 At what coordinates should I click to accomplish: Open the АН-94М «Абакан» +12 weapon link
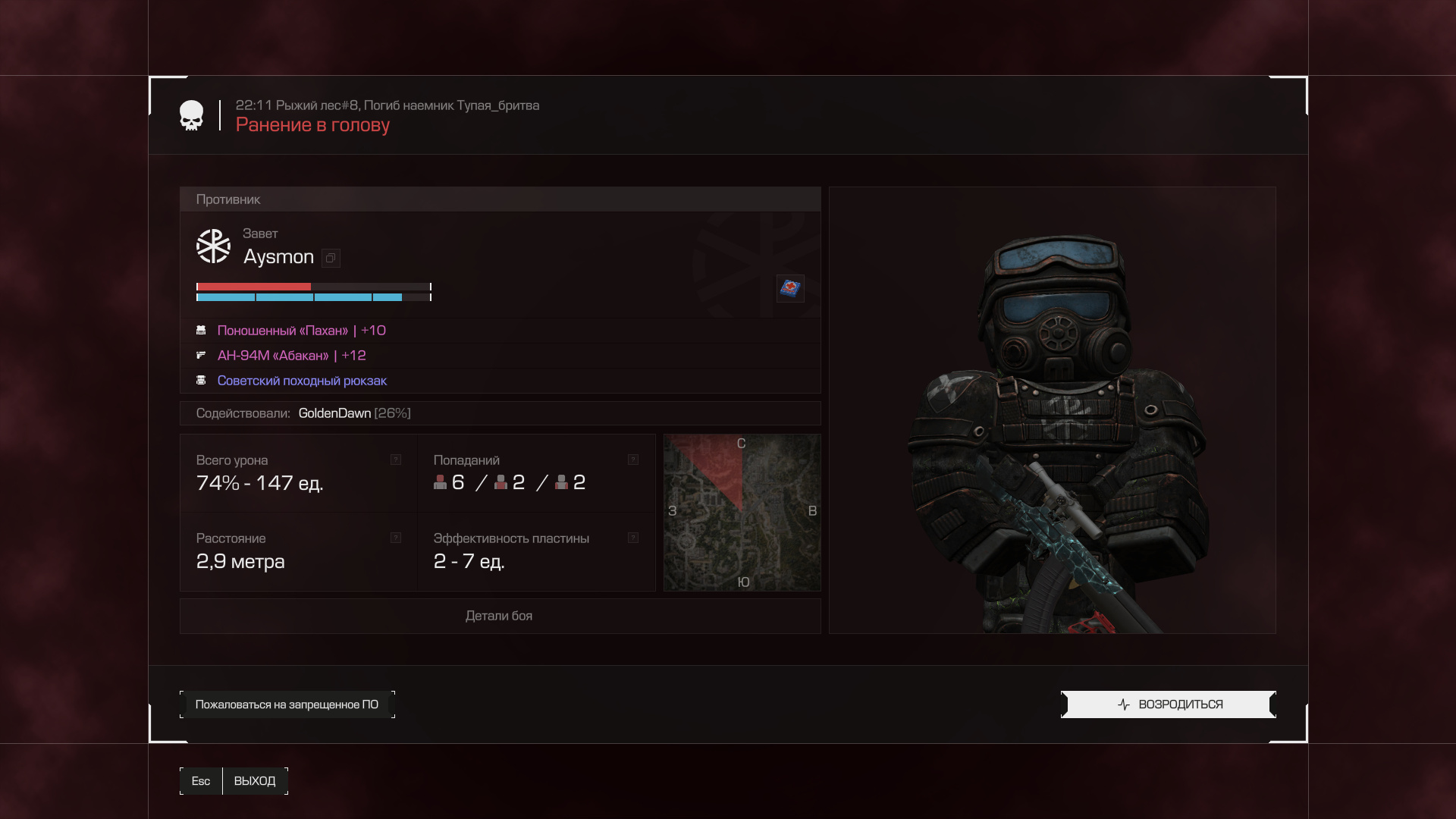pos(292,356)
